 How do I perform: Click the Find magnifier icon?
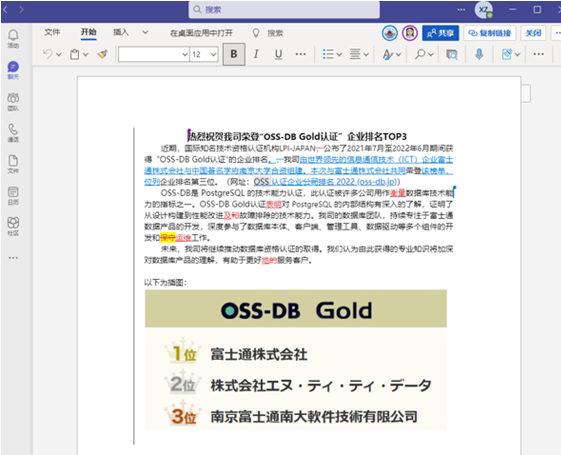click(x=420, y=54)
